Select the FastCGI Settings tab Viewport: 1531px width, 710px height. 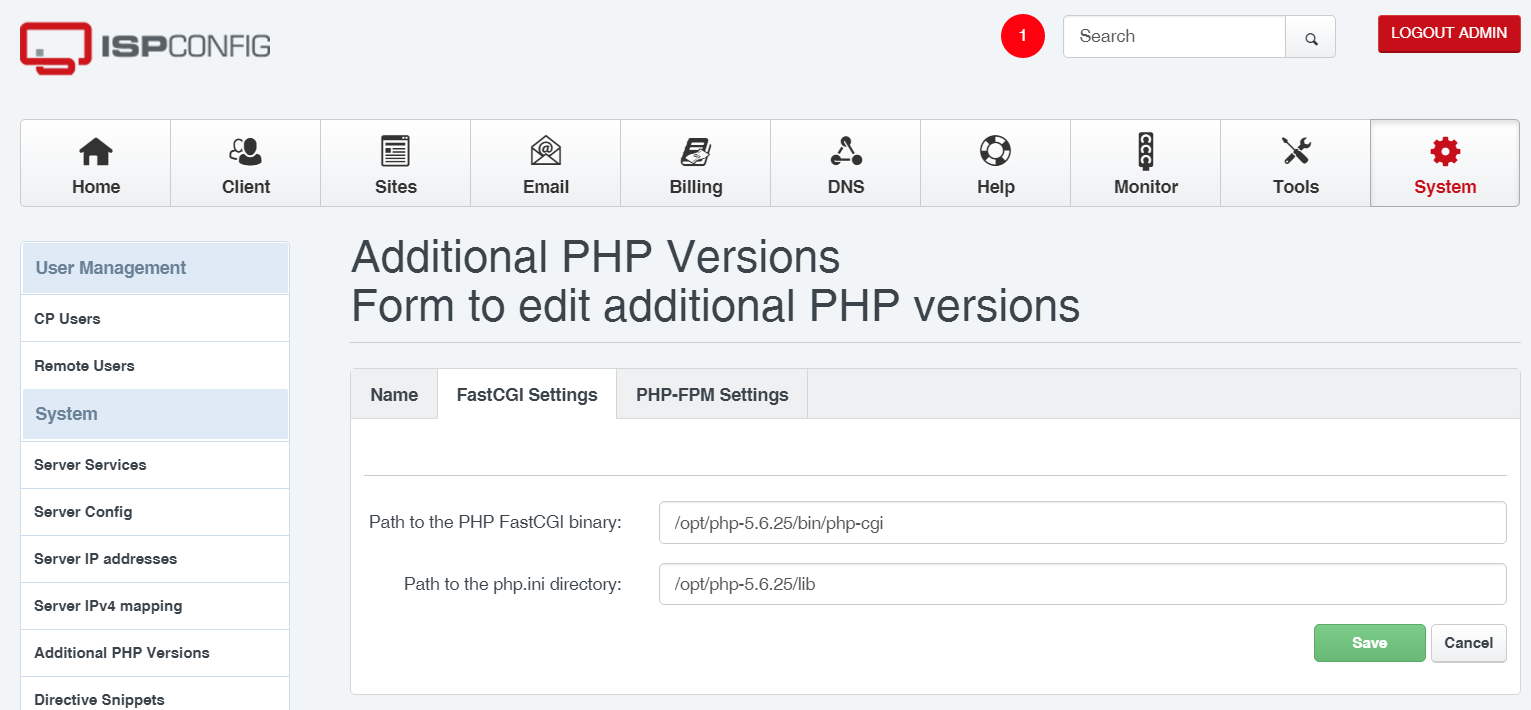click(527, 394)
